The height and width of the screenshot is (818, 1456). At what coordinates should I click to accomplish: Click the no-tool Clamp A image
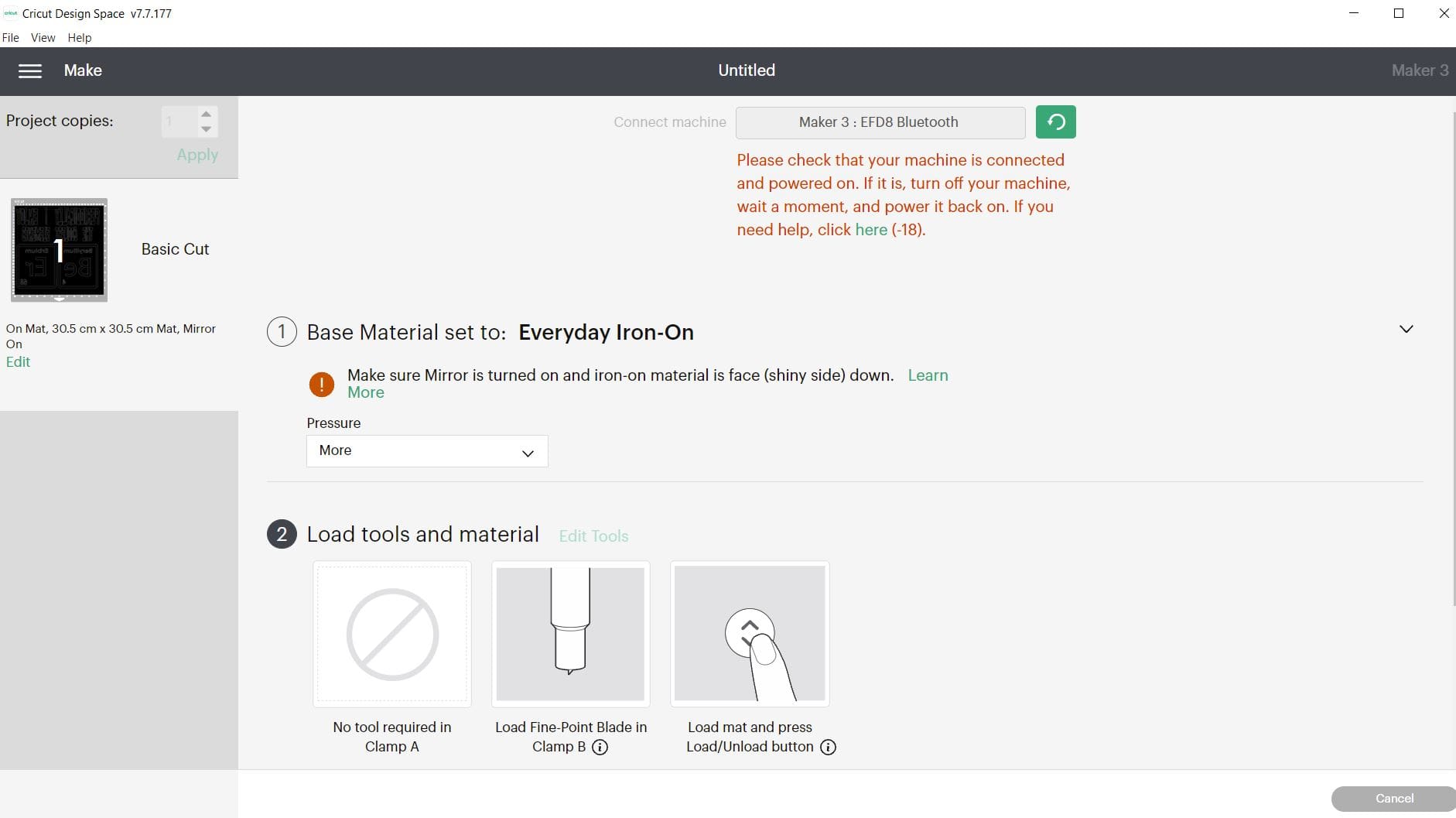pyautogui.click(x=392, y=634)
